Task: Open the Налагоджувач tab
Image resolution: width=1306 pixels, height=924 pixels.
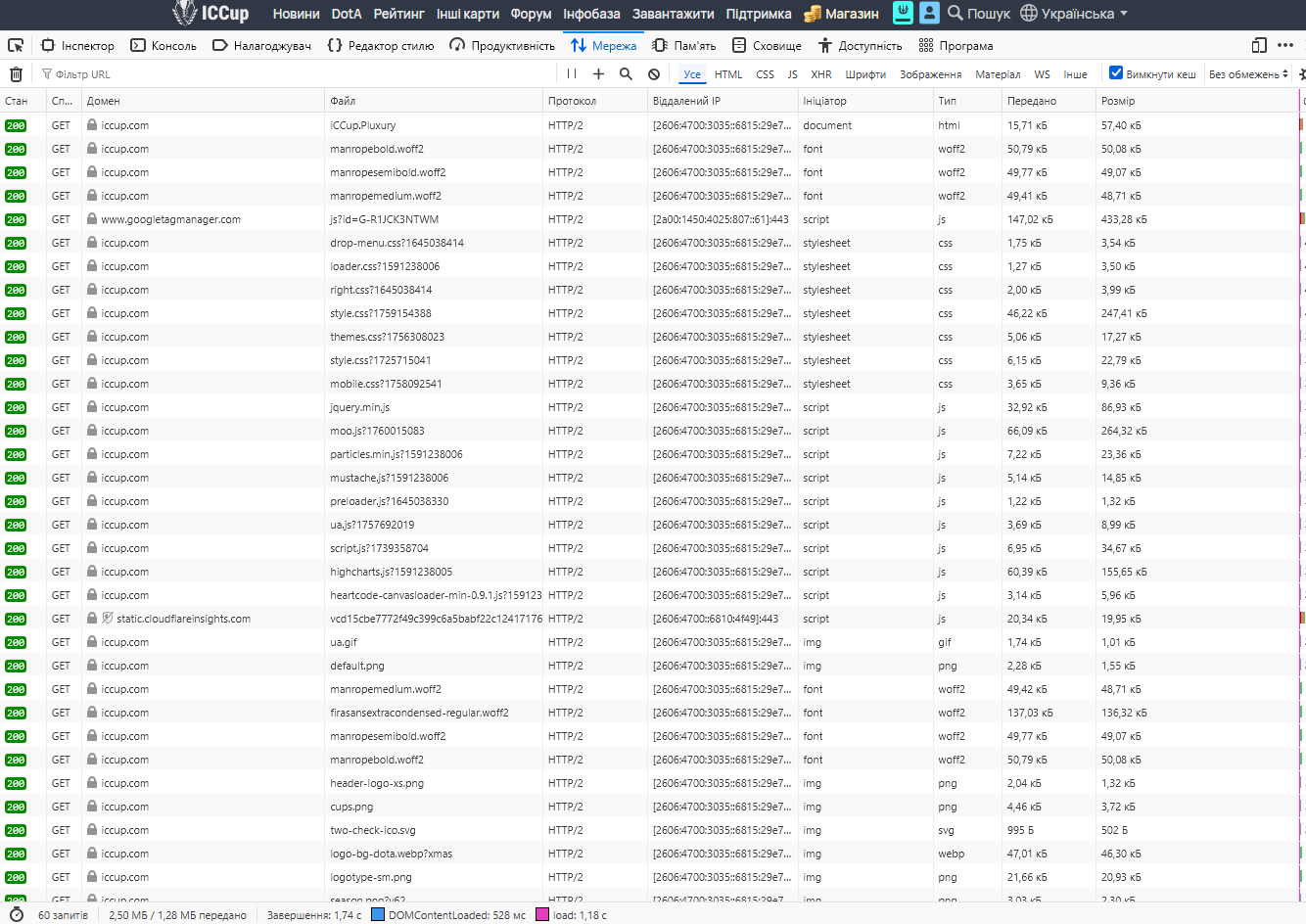Action: (x=262, y=45)
